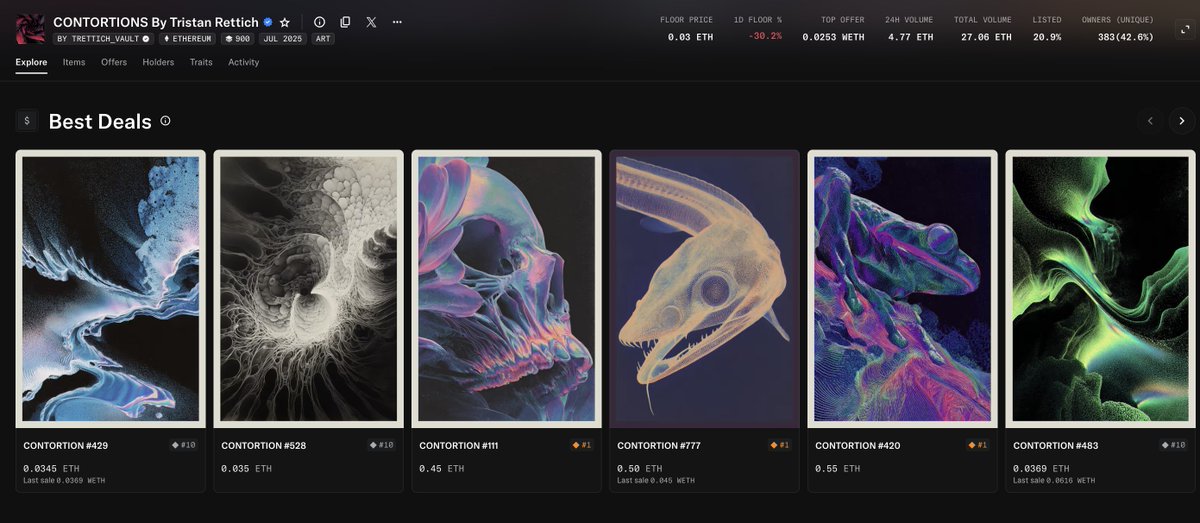Open creator link BY TRETTICH_VAULT
Viewport: 1200px width, 523px height.
[x=103, y=39]
